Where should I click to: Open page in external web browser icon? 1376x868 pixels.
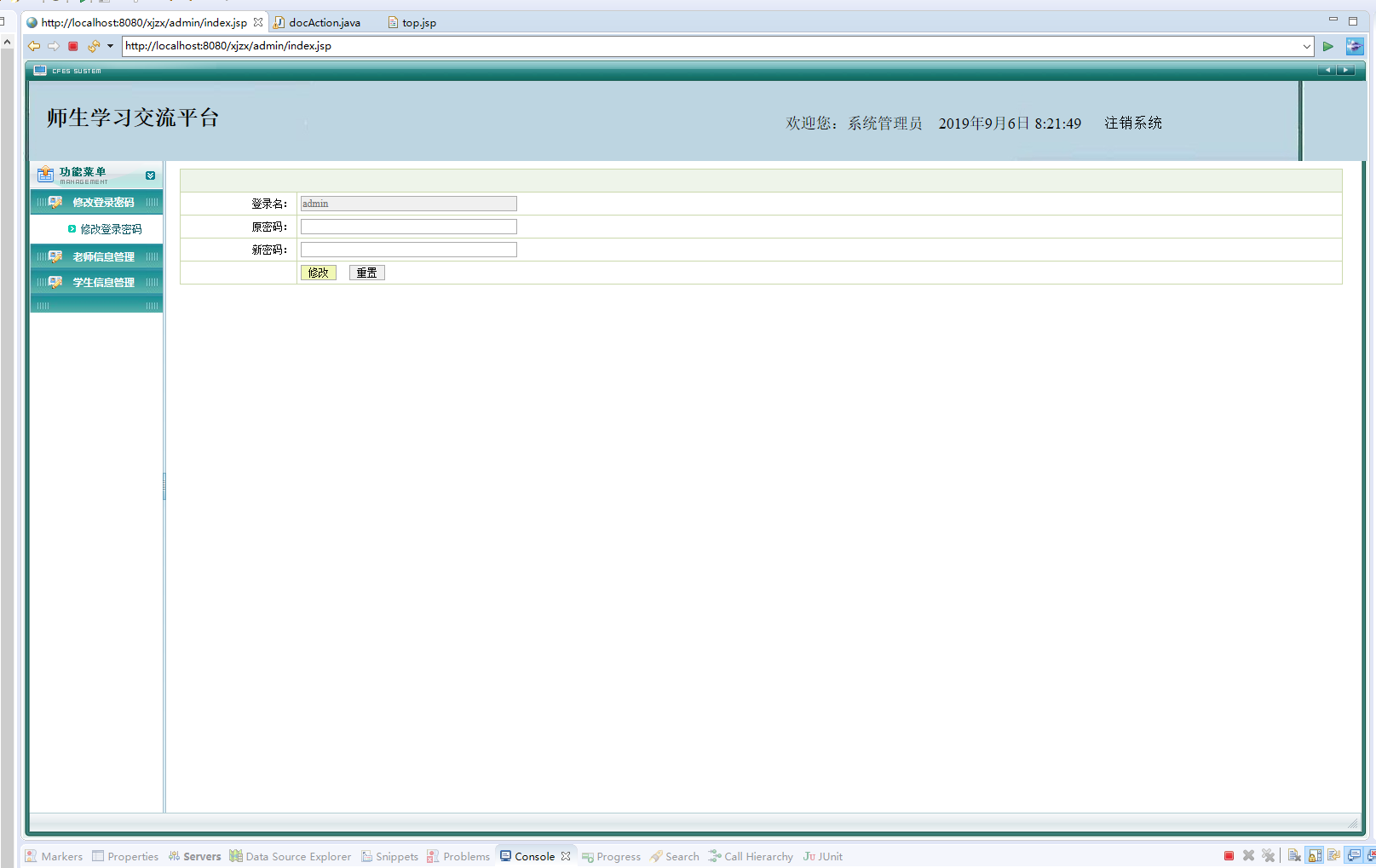coord(1355,46)
